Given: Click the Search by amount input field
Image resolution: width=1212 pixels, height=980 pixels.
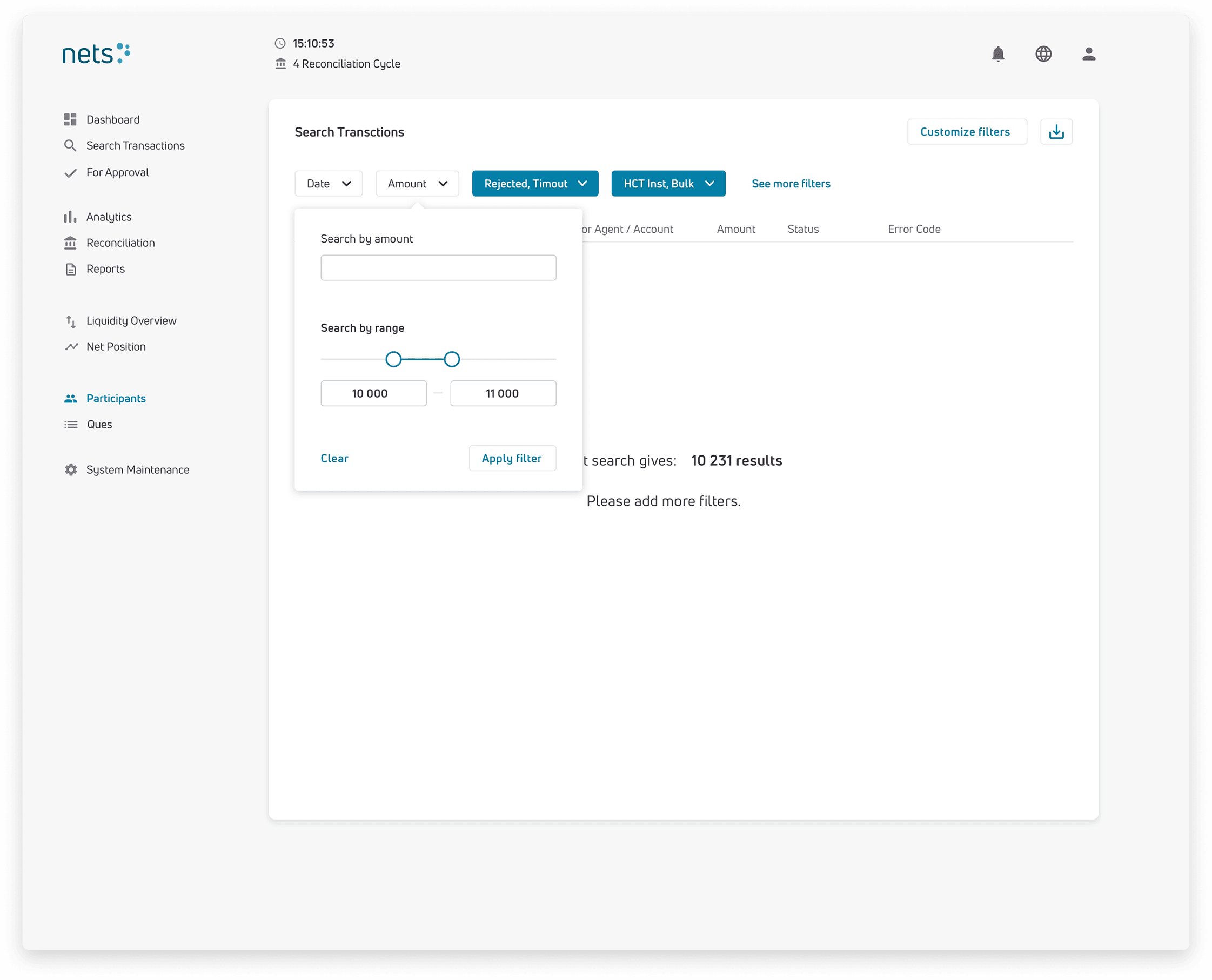Looking at the screenshot, I should (x=438, y=267).
